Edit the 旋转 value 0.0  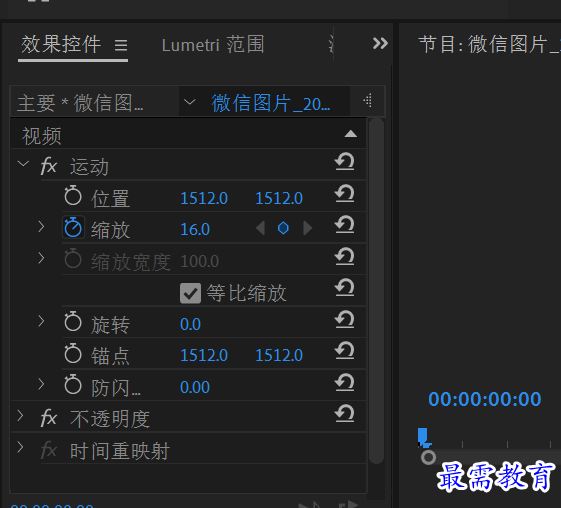click(x=190, y=324)
